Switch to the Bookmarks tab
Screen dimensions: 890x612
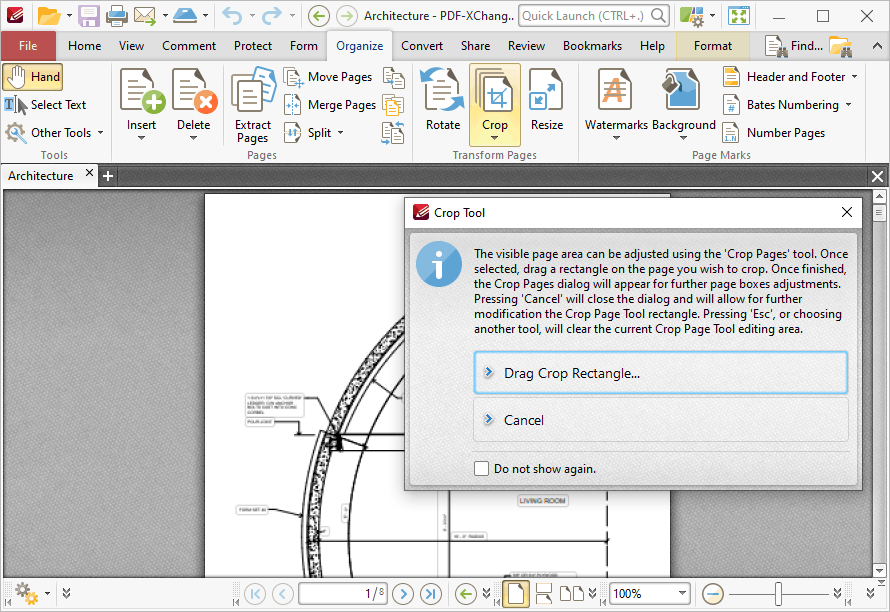592,46
